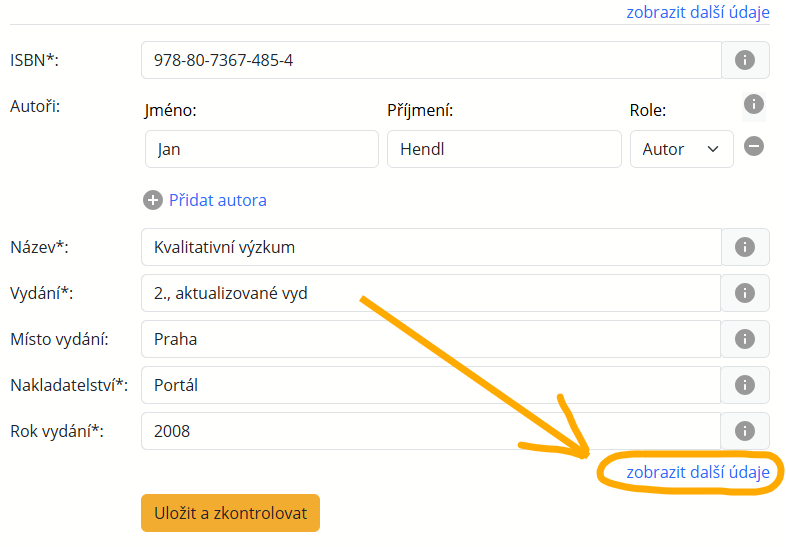Show help icon for Nakladatelství field
Image resolution: width=786 pixels, height=547 pixels.
pyautogui.click(x=744, y=385)
